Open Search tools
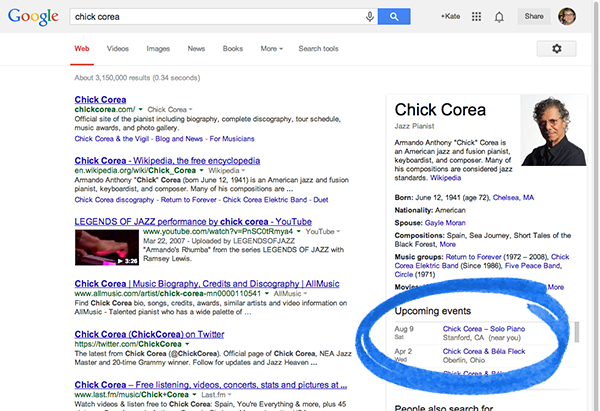The width and height of the screenshot is (600, 411). tap(318, 49)
